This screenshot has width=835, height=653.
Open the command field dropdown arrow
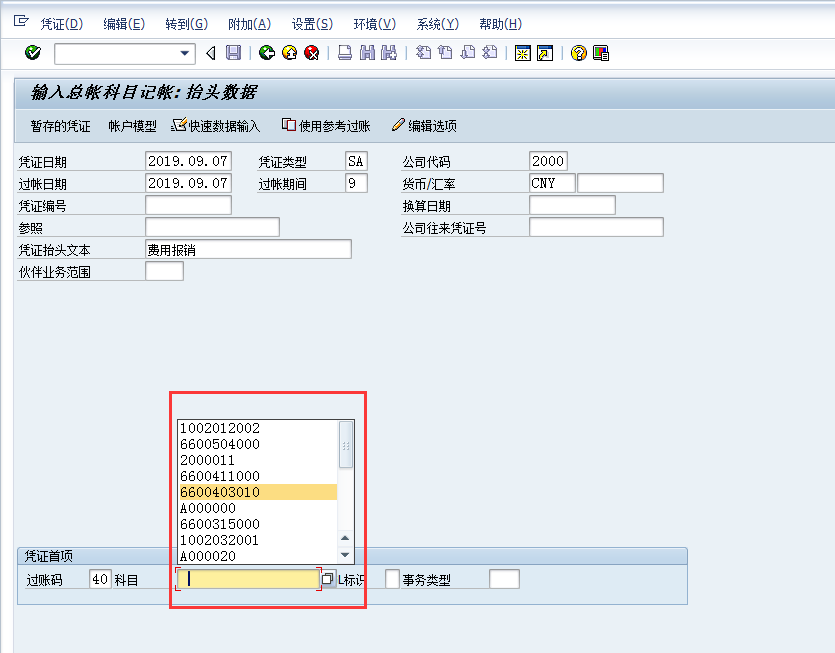tap(184, 53)
